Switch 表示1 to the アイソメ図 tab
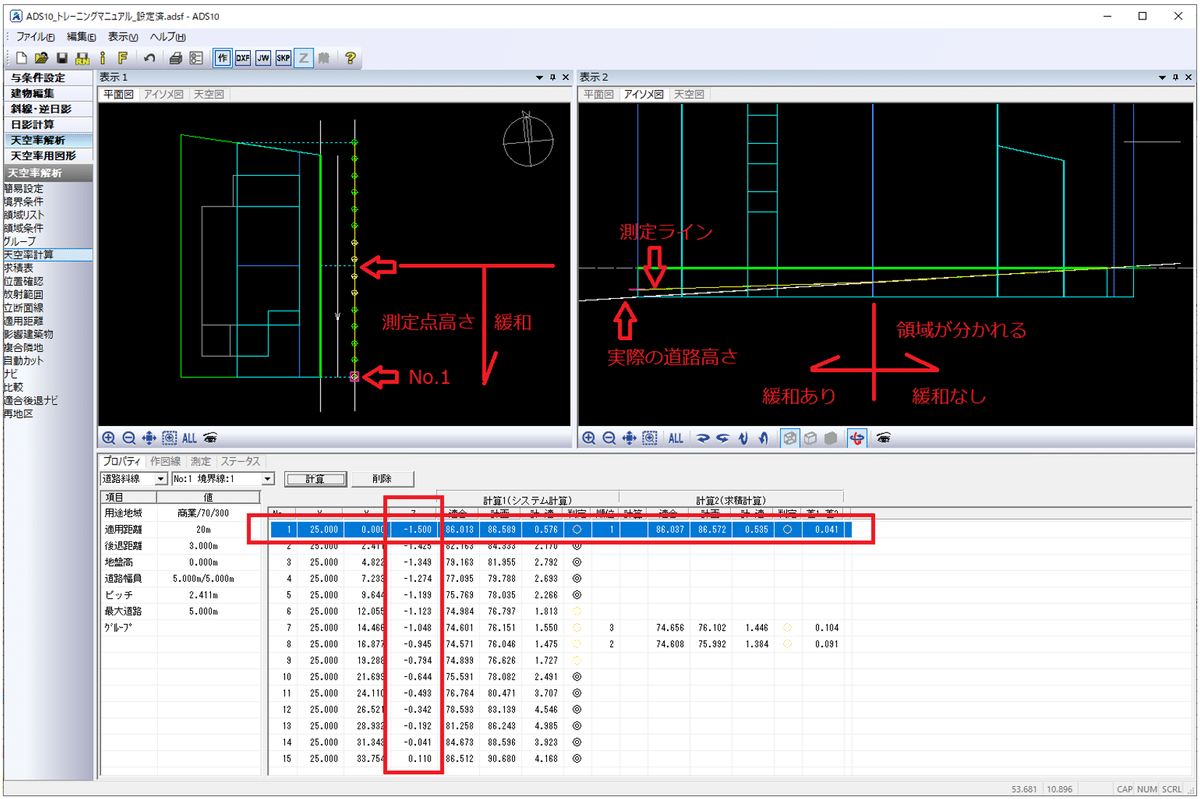The height and width of the screenshot is (799, 1200). [165, 94]
